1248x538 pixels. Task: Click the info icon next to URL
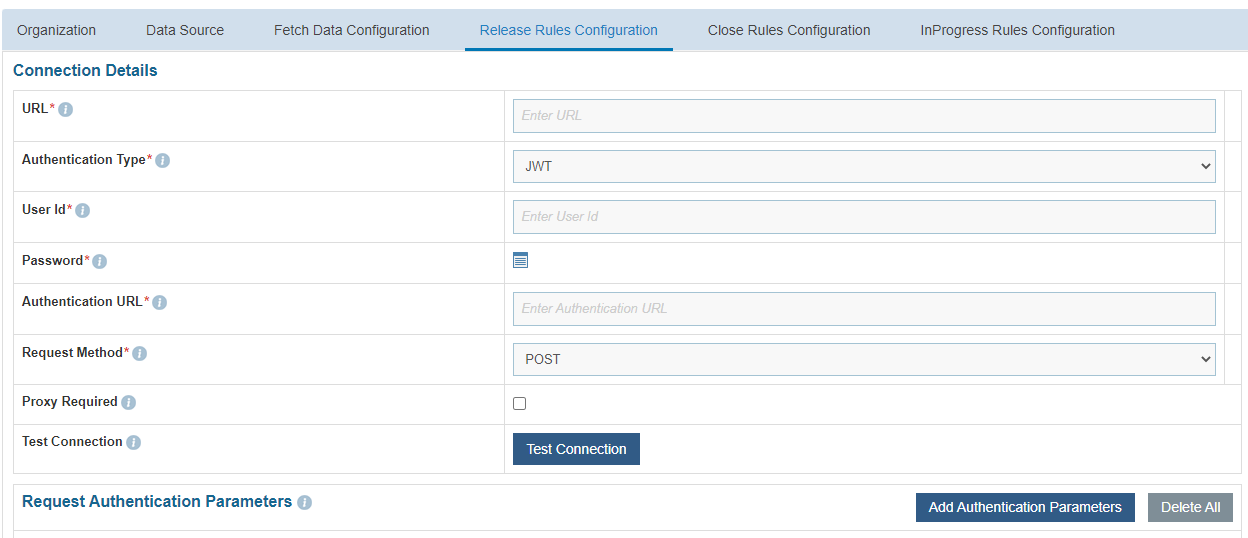[66, 109]
